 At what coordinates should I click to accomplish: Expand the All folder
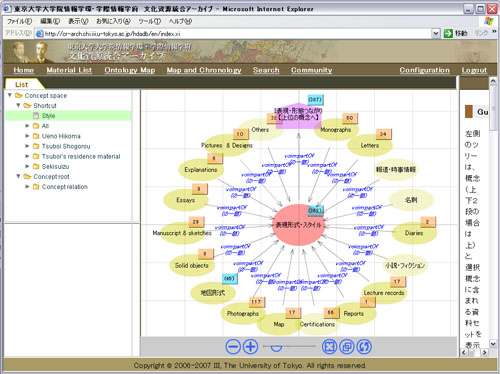(27, 126)
